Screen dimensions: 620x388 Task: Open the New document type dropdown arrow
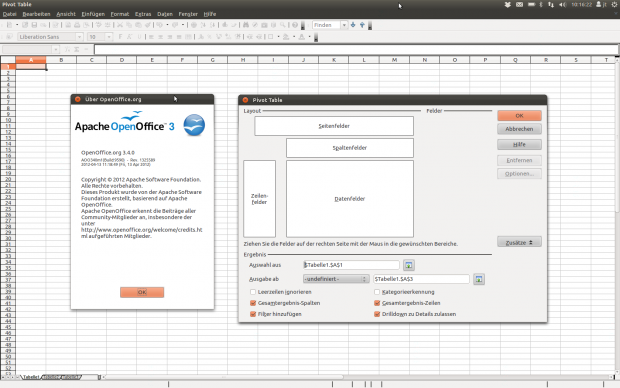tap(17, 25)
